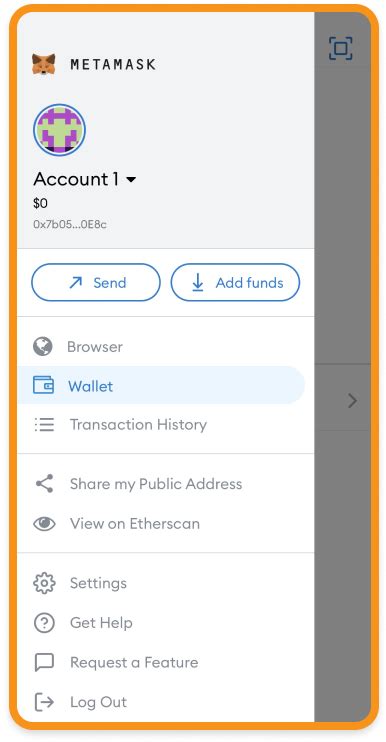Click the share icon for public address
The image size is (386, 742).
[x=44, y=484]
